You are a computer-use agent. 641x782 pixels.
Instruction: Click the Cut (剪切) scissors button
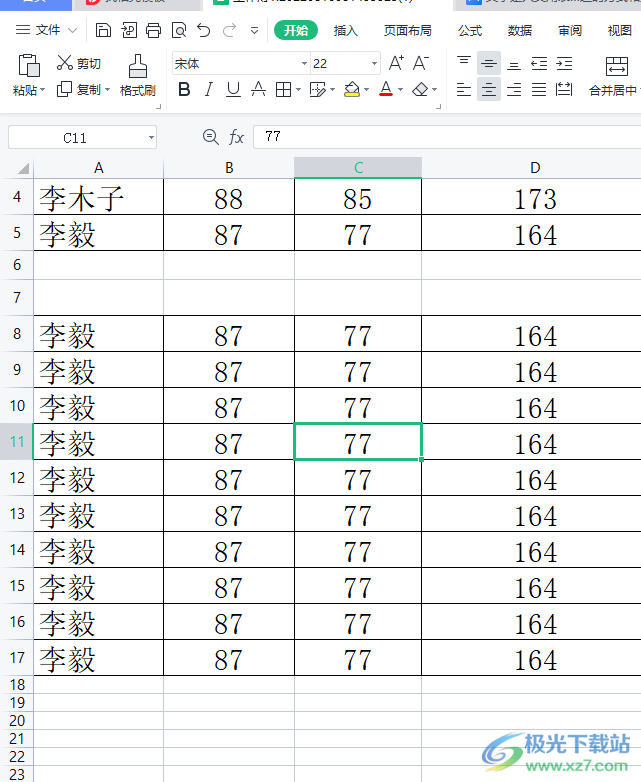click(x=78, y=63)
